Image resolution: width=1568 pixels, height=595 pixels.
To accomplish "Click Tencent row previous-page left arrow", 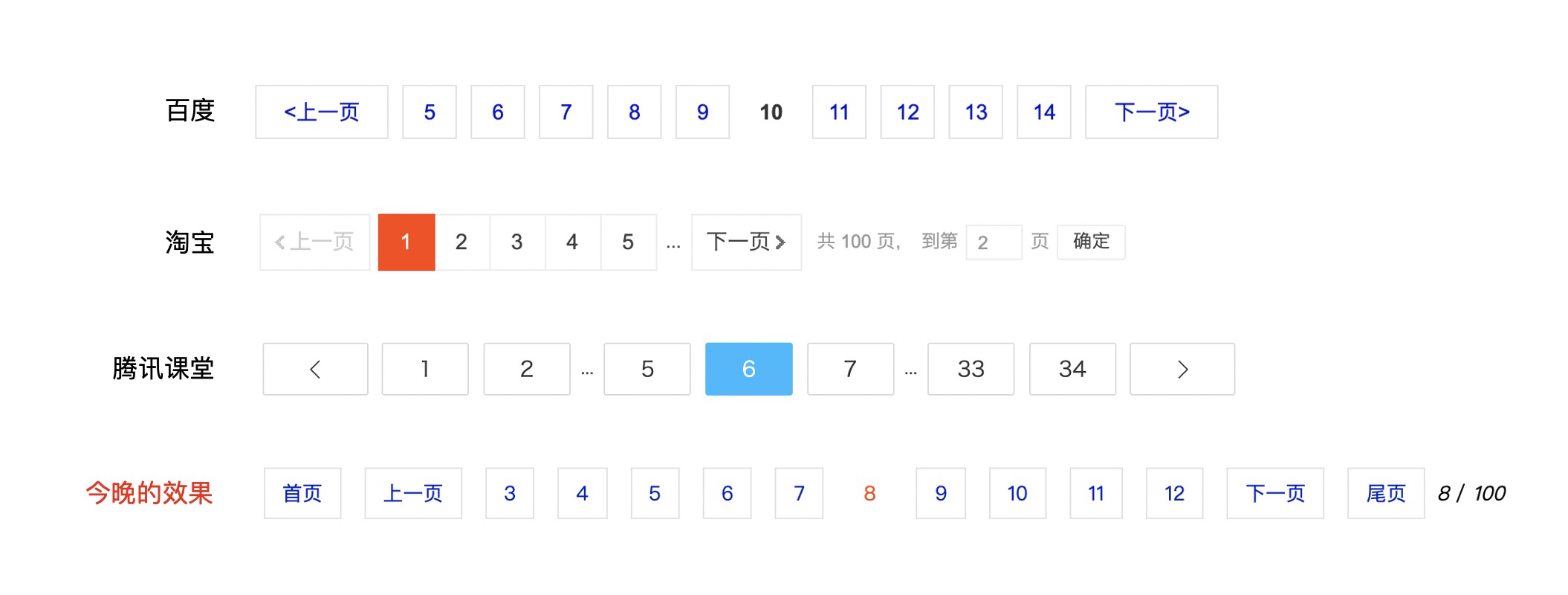I will (x=315, y=369).
